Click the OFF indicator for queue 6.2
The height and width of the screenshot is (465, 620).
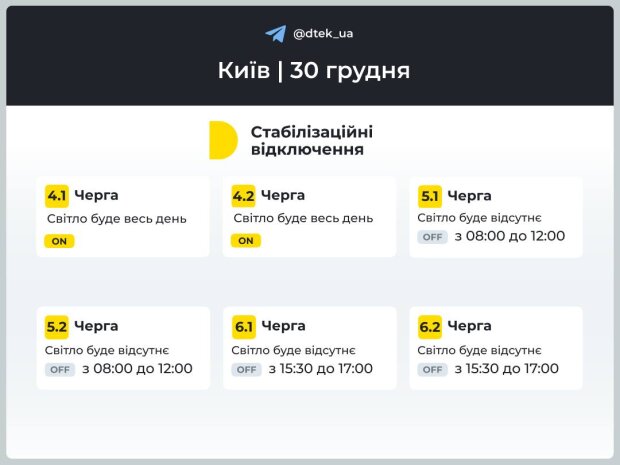click(432, 369)
